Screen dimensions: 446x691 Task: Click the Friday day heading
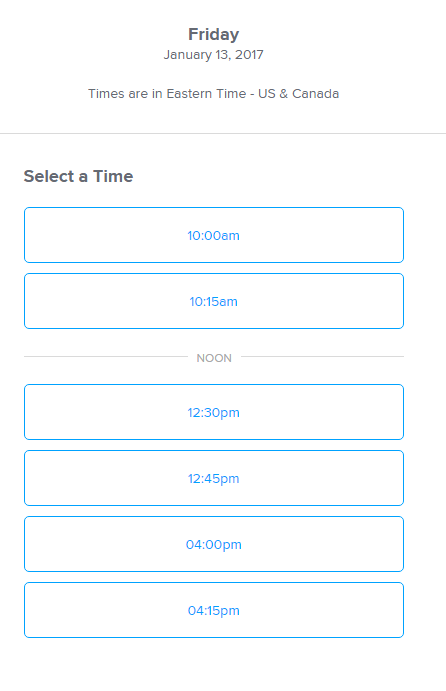[214, 35]
